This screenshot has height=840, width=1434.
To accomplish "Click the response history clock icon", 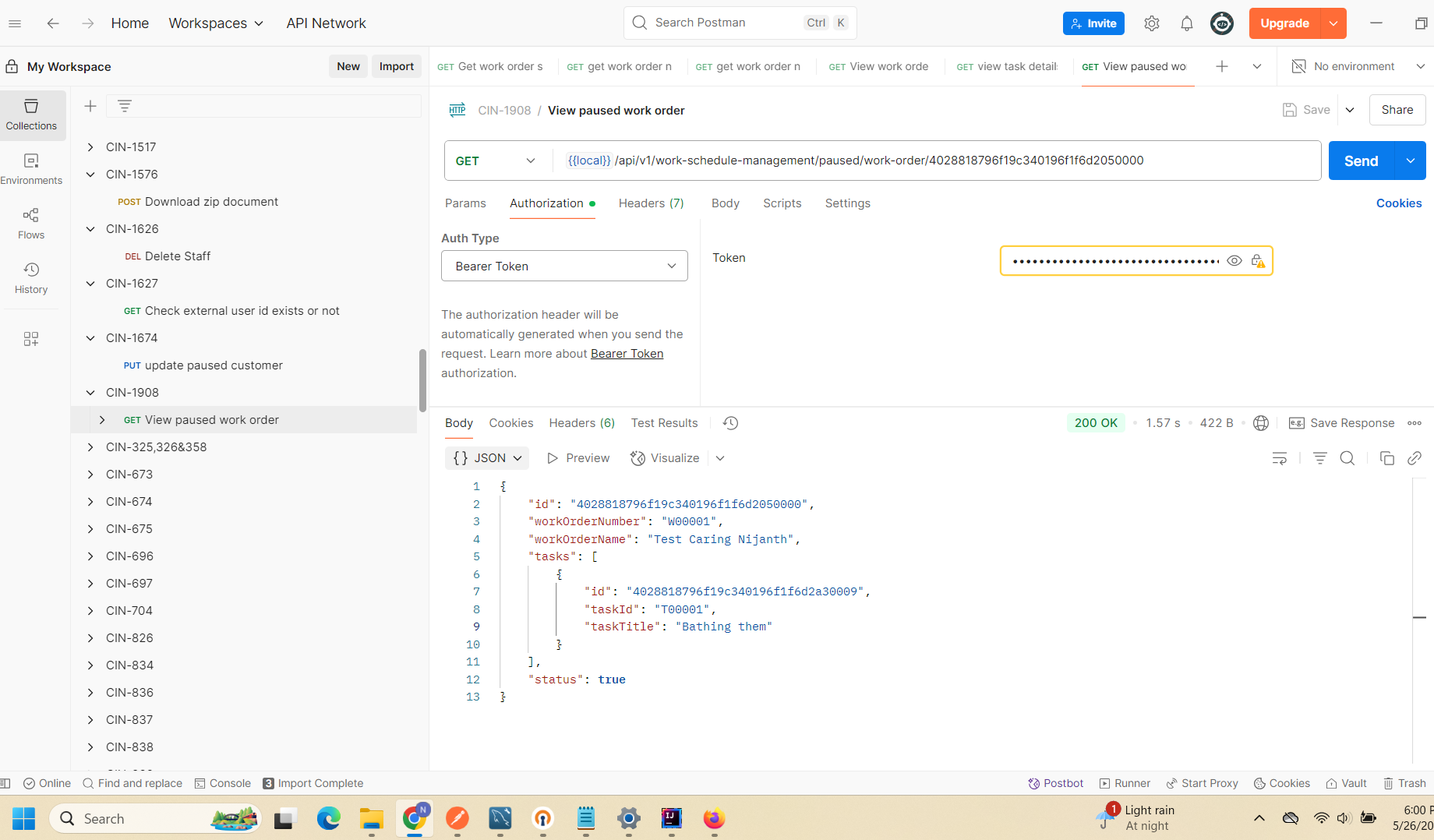I will point(730,423).
